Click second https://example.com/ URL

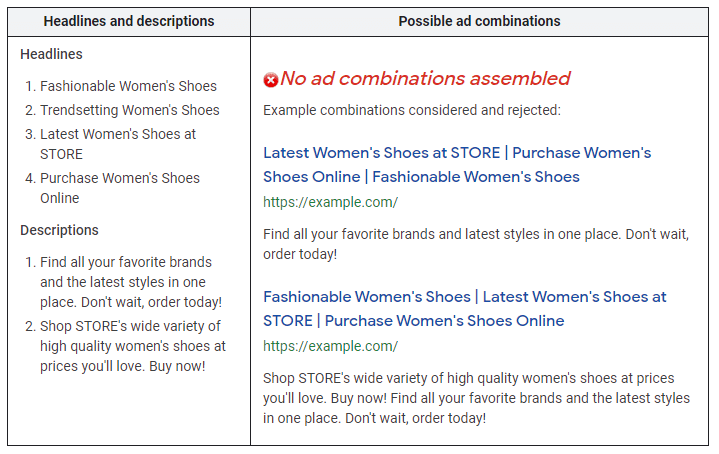tap(330, 346)
